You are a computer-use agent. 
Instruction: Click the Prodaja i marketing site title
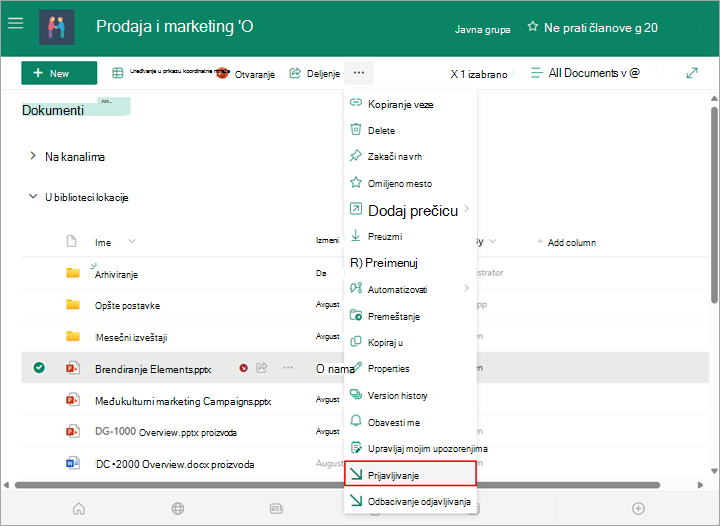pos(174,27)
